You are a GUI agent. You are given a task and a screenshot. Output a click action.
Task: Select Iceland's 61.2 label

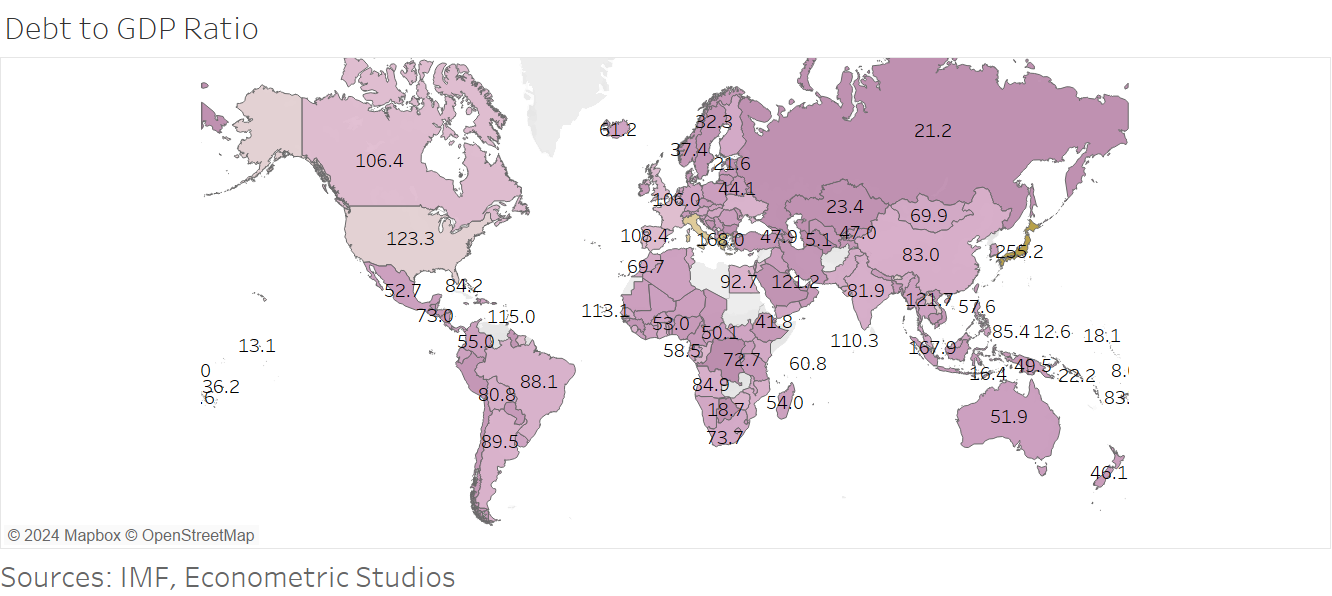pos(618,130)
